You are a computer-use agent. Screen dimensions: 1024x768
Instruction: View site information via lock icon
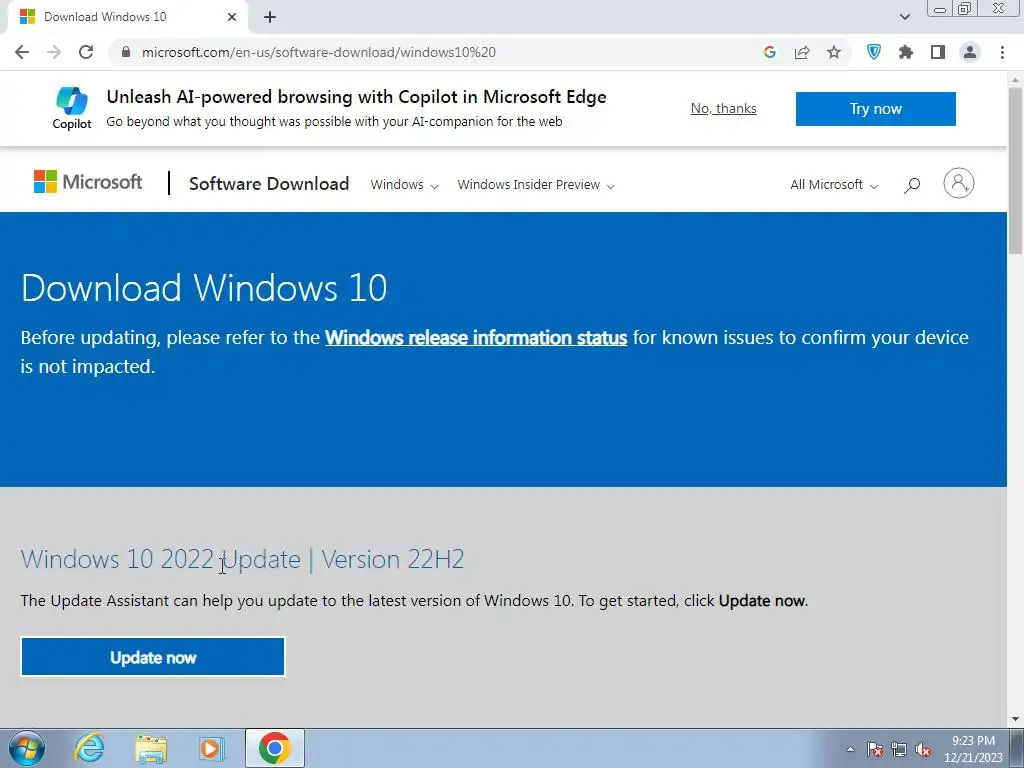click(x=126, y=52)
